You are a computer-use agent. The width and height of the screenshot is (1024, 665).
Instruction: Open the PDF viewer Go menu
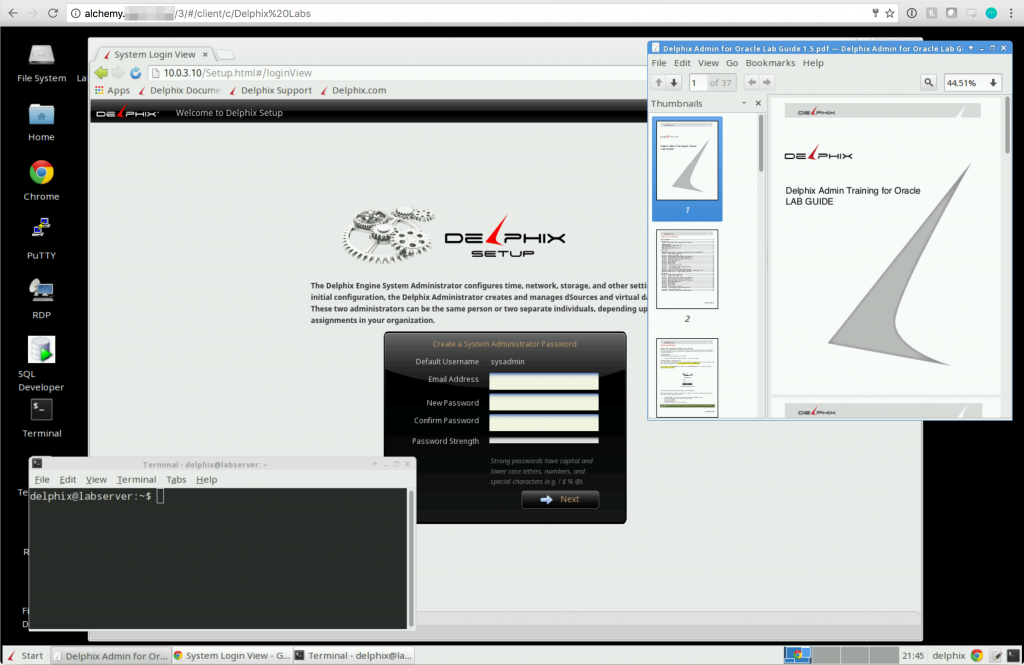tap(732, 63)
